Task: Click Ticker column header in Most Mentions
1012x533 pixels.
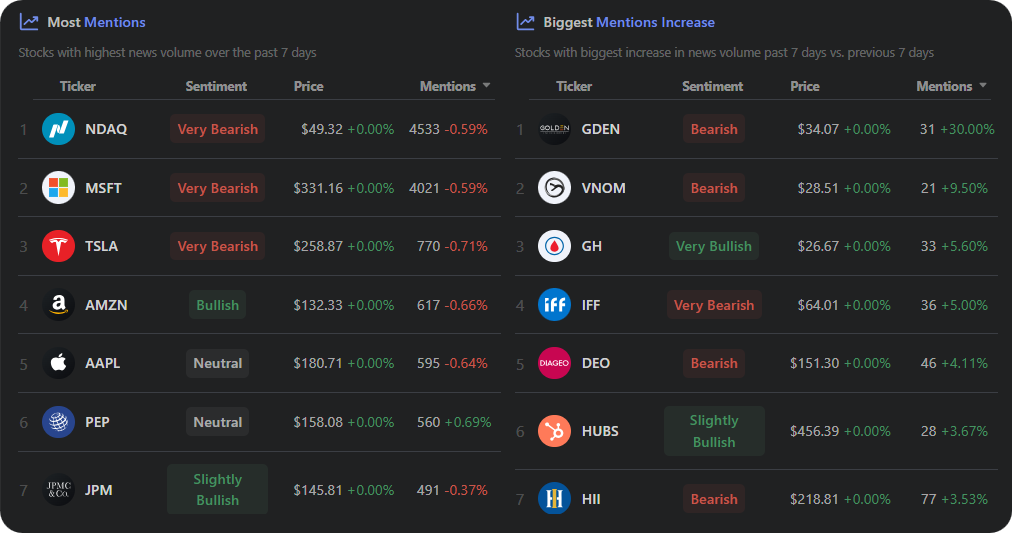Action: [77, 86]
